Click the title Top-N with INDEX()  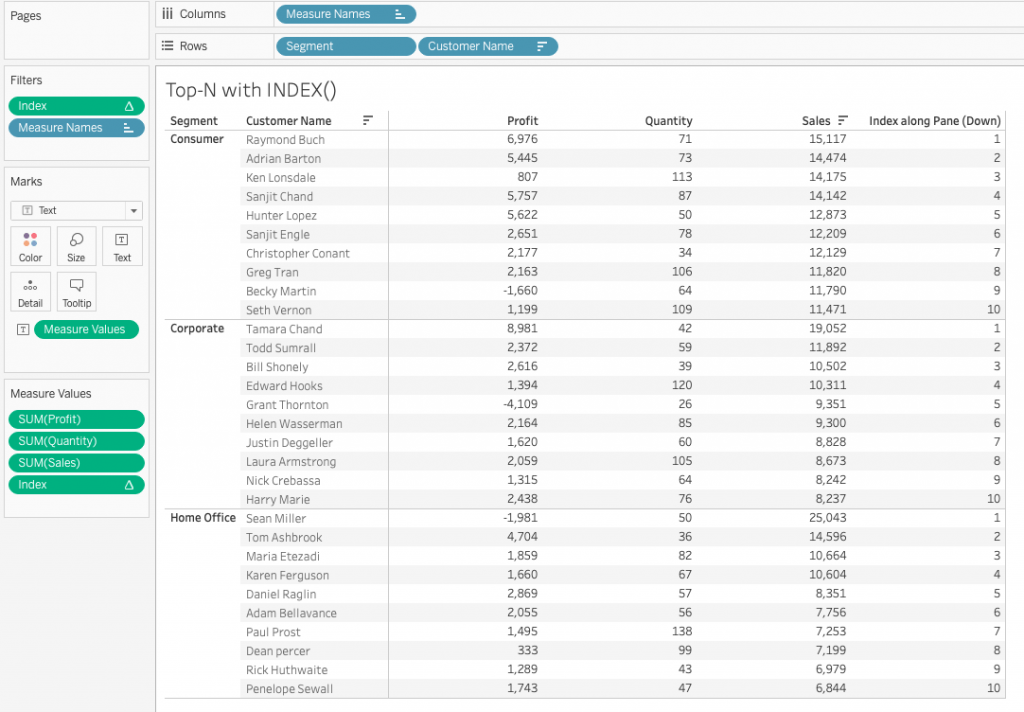click(x=251, y=90)
